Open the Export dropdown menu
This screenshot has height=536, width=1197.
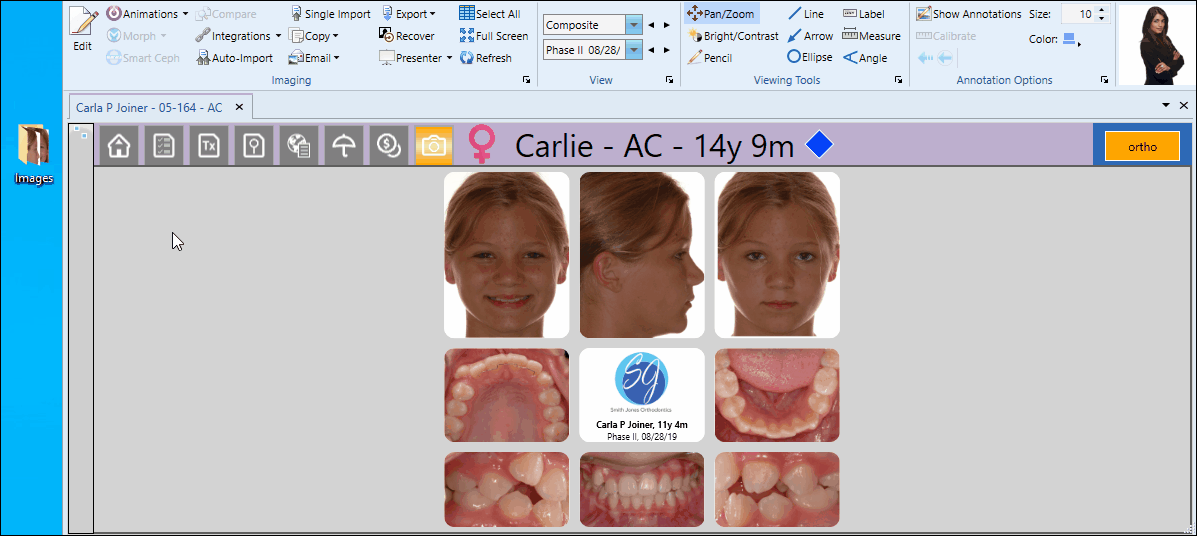coord(409,14)
